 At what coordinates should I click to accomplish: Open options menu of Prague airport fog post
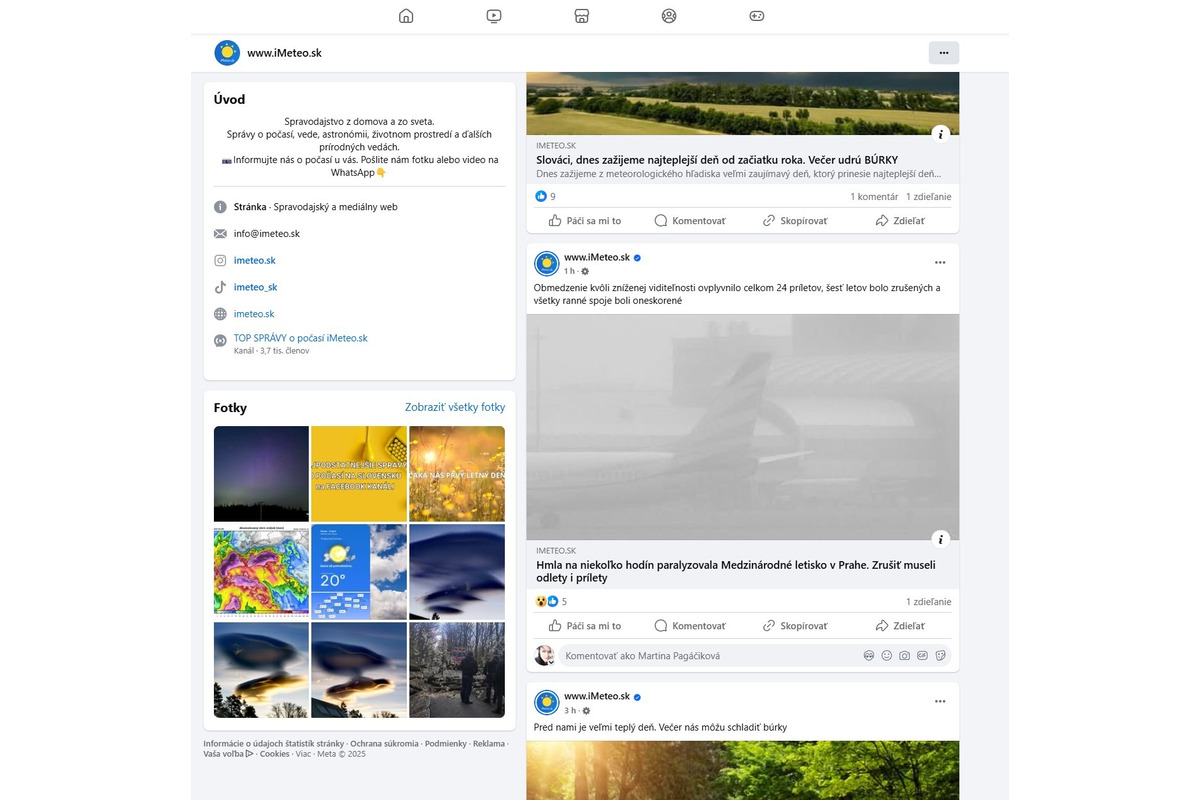tap(939, 263)
